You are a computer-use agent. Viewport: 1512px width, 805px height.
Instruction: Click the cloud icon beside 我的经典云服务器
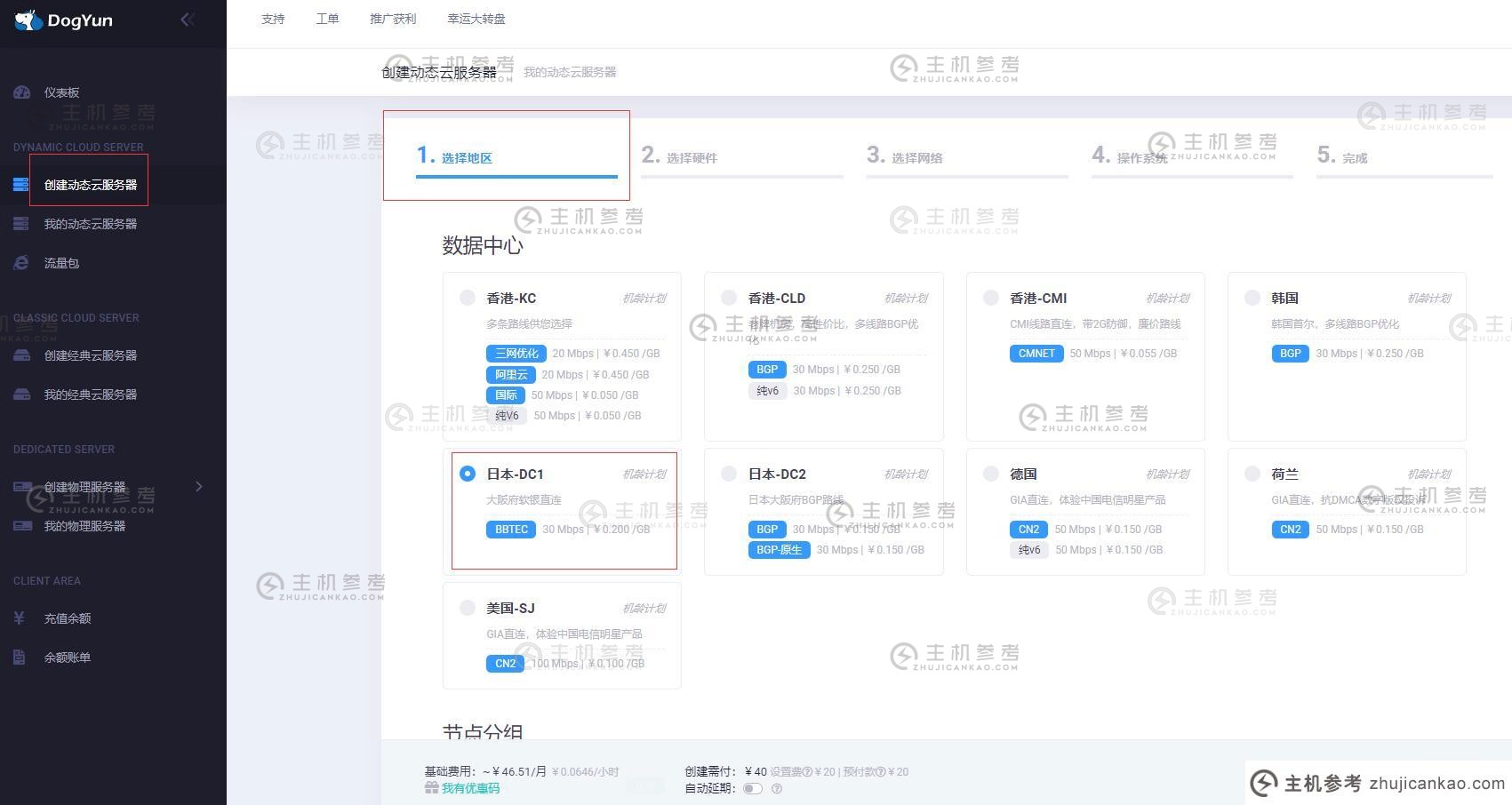tap(21, 395)
